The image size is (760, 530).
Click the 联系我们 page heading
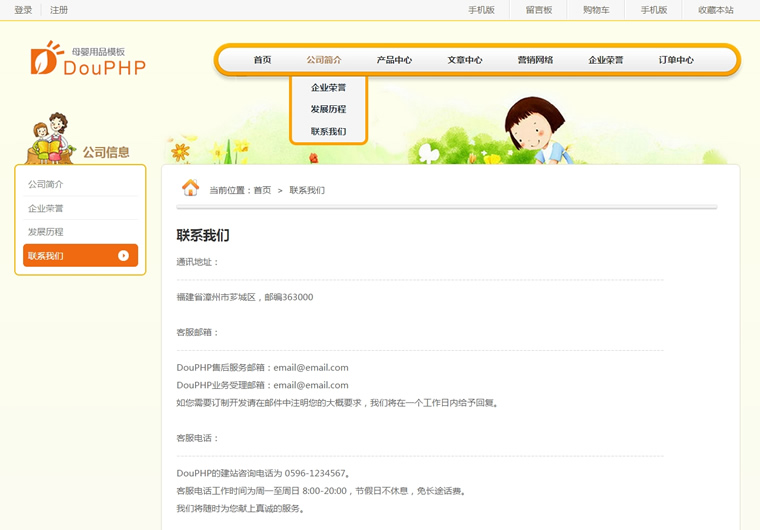point(203,236)
